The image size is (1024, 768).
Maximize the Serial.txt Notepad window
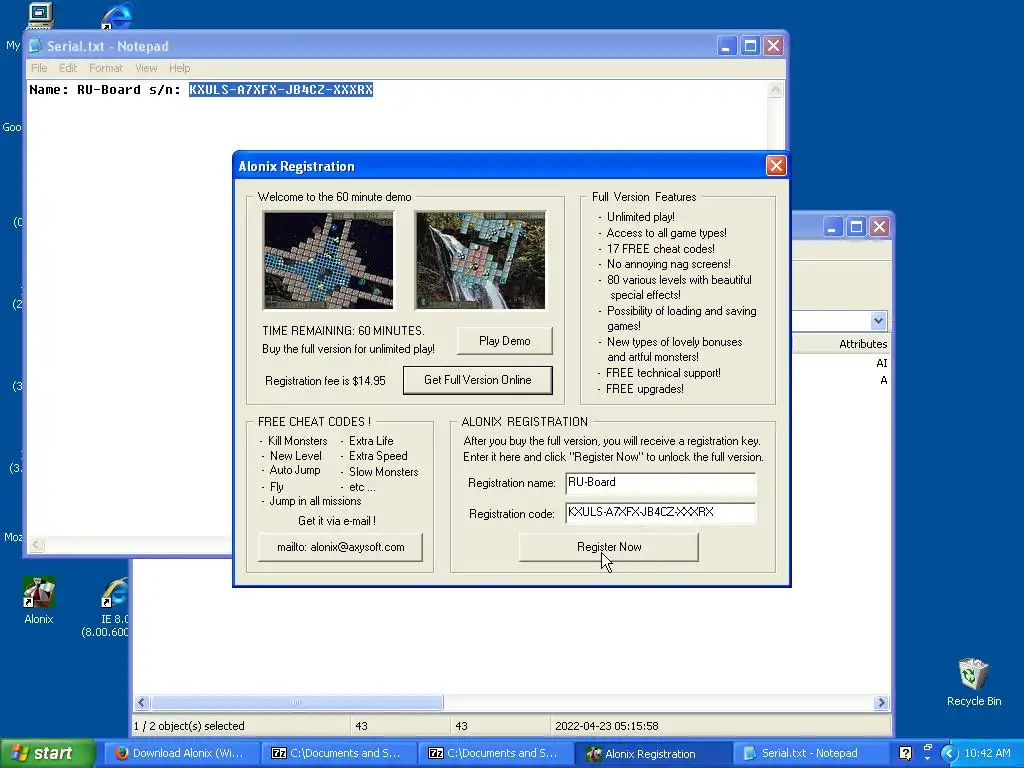coord(750,46)
